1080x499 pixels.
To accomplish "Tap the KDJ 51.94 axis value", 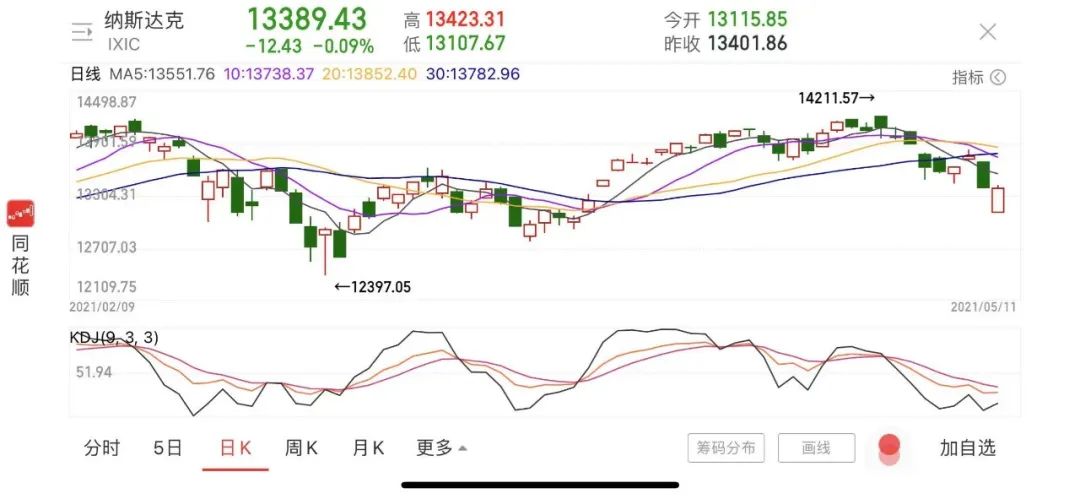I will tap(94, 373).
